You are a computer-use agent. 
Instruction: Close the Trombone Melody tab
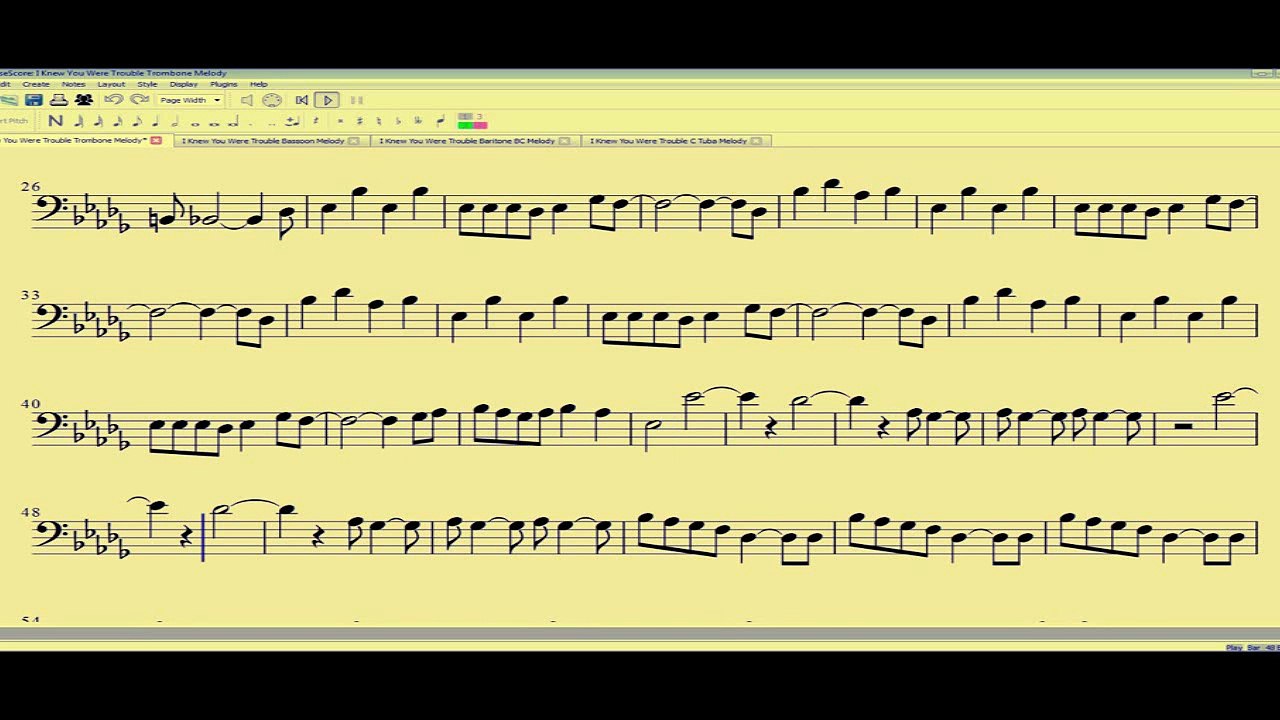(156, 141)
